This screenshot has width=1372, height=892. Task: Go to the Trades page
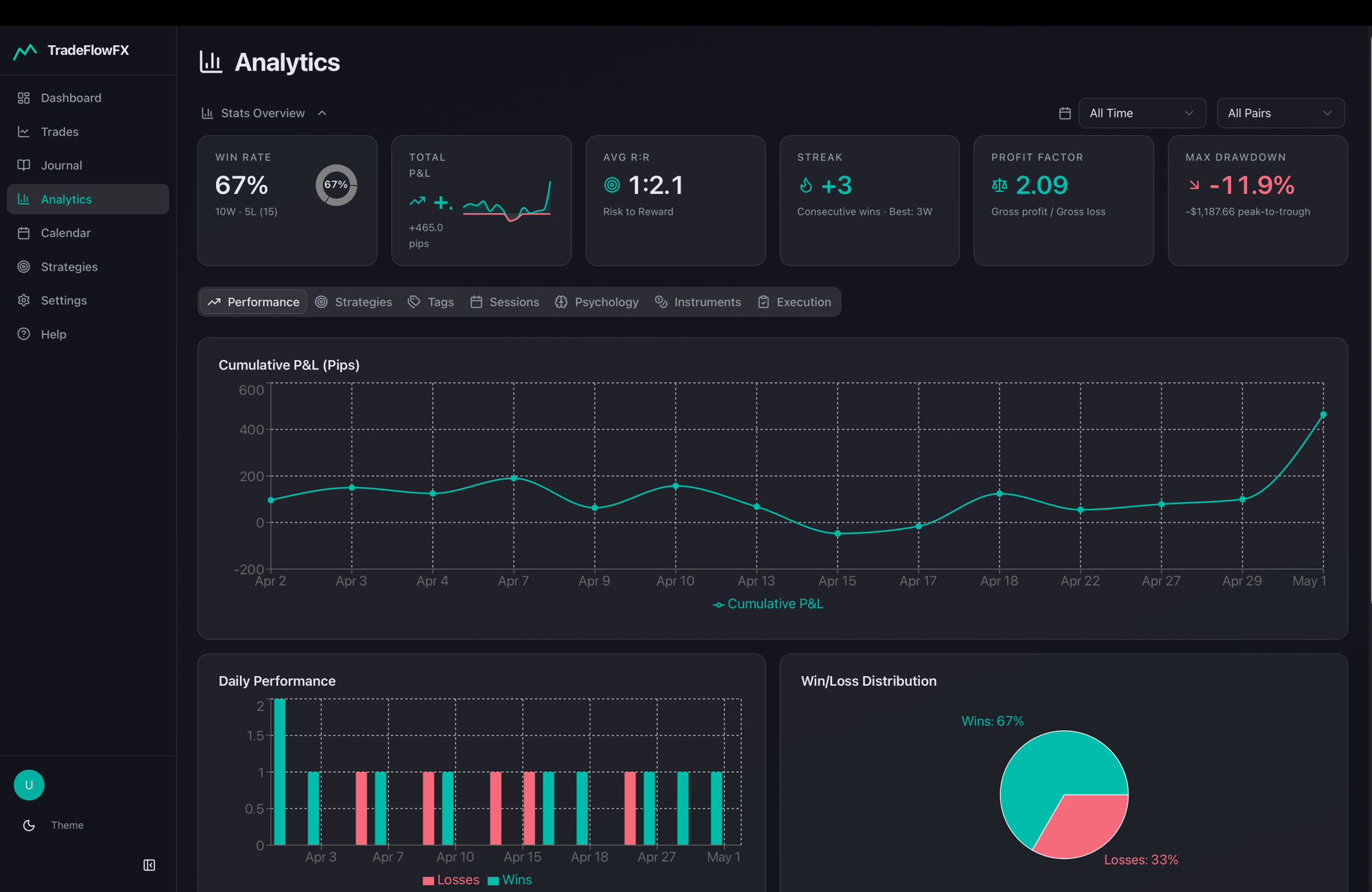[88, 132]
